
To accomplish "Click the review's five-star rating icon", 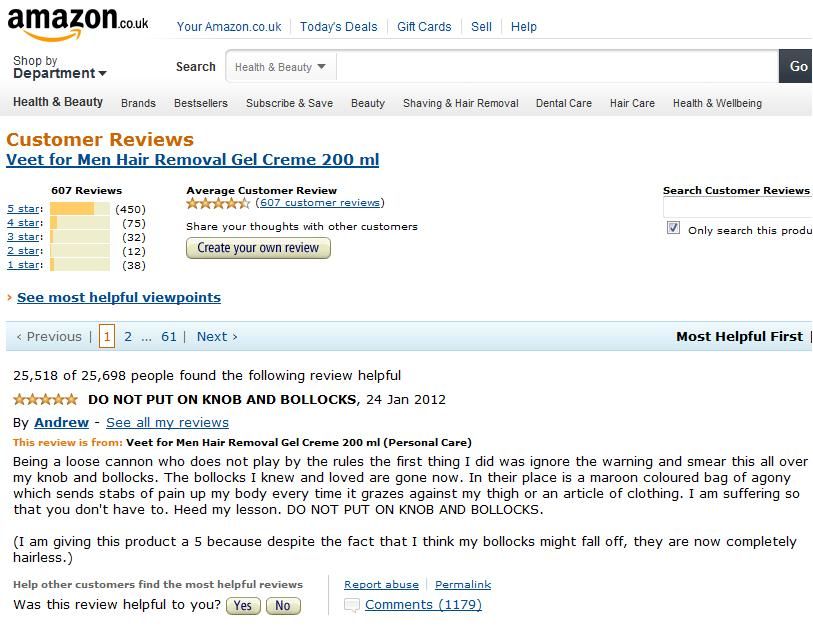I will [46, 399].
